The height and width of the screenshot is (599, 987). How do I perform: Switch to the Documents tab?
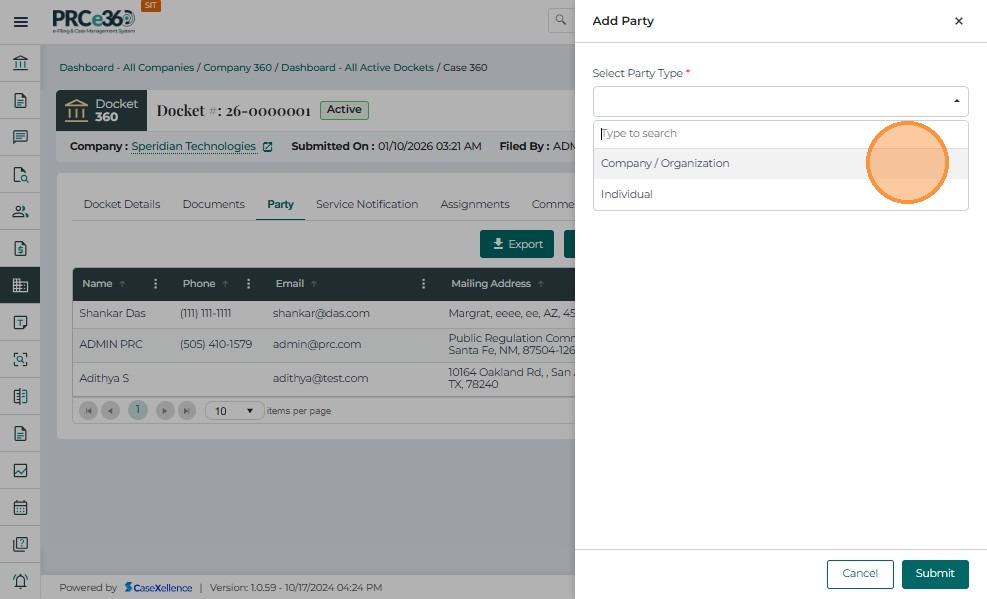click(213, 204)
